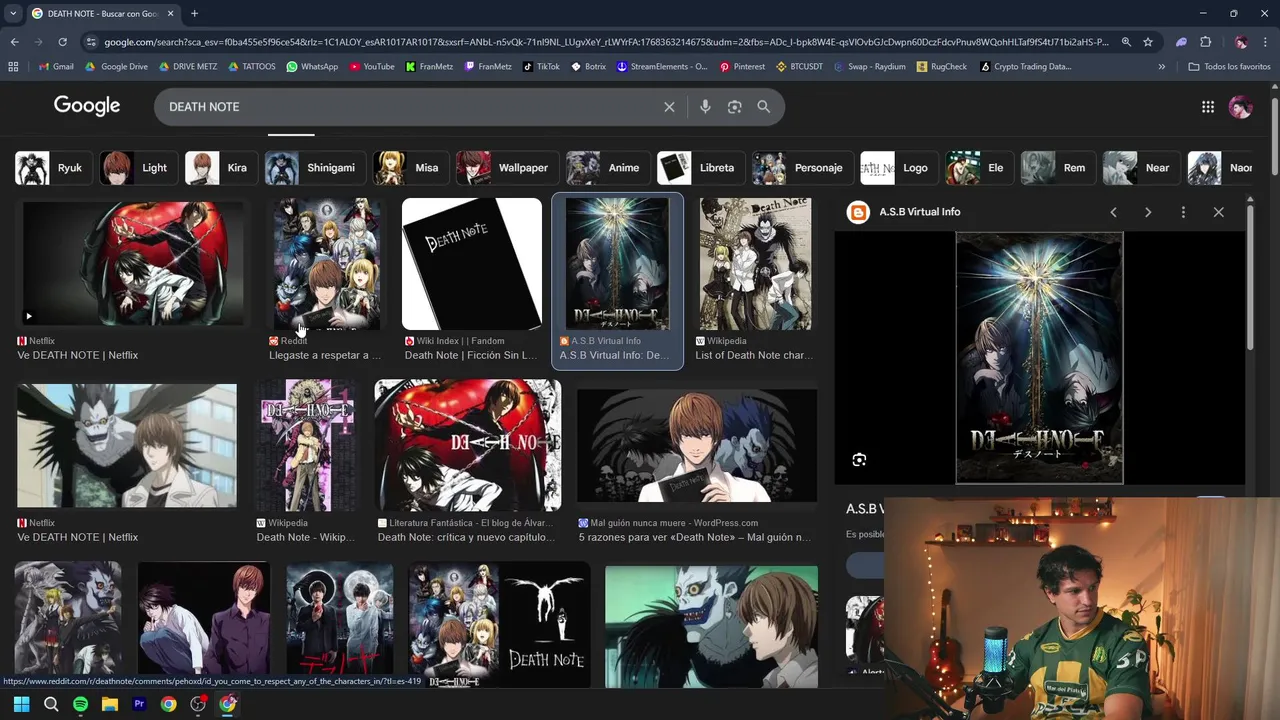
Task: Click the Chrome address bar
Action: (607, 42)
